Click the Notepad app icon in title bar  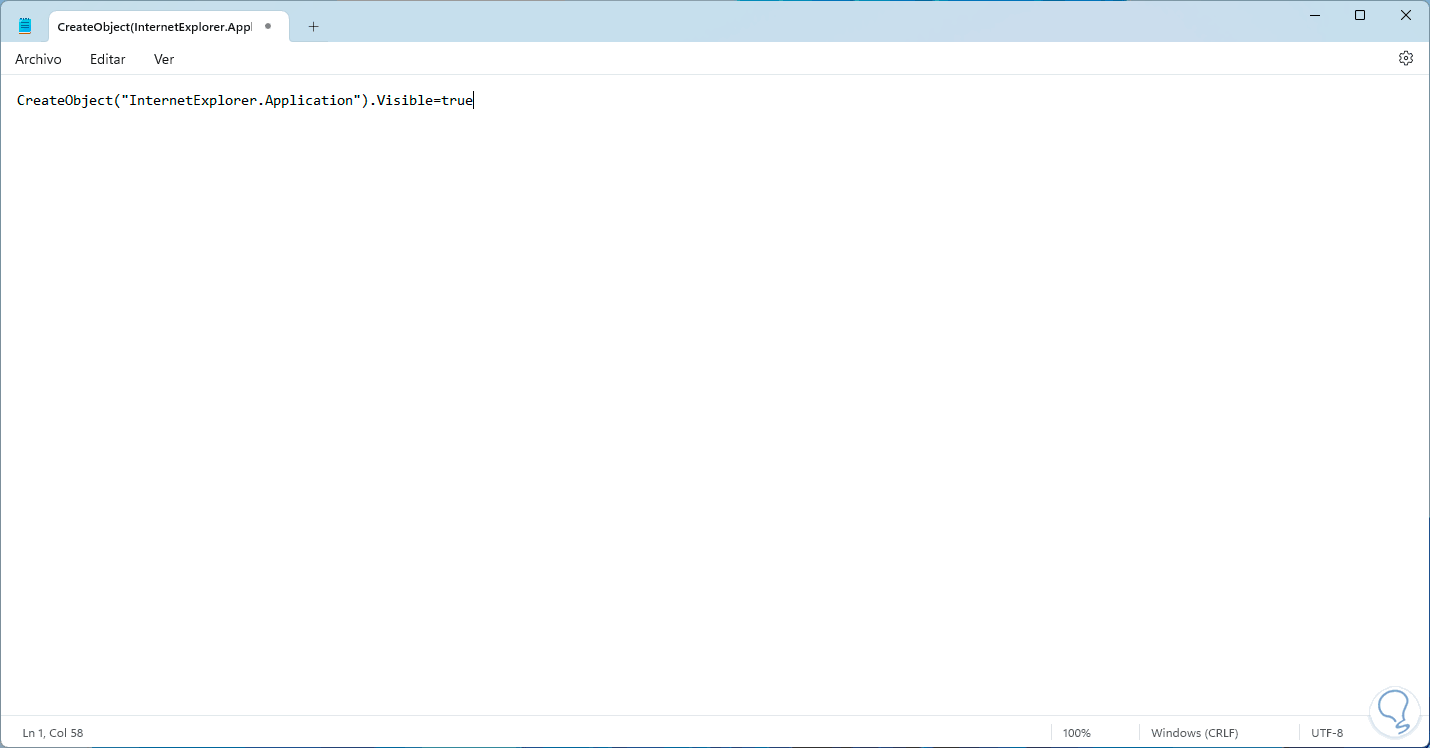(25, 26)
